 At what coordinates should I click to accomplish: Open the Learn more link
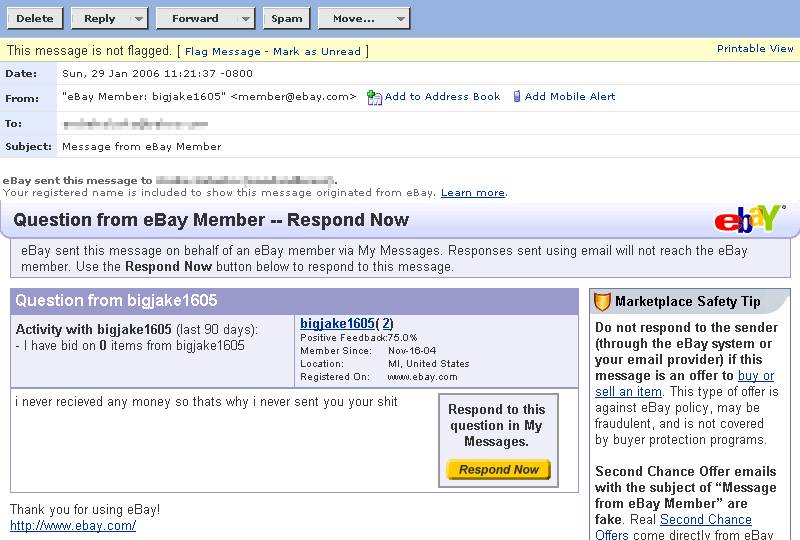(x=473, y=193)
